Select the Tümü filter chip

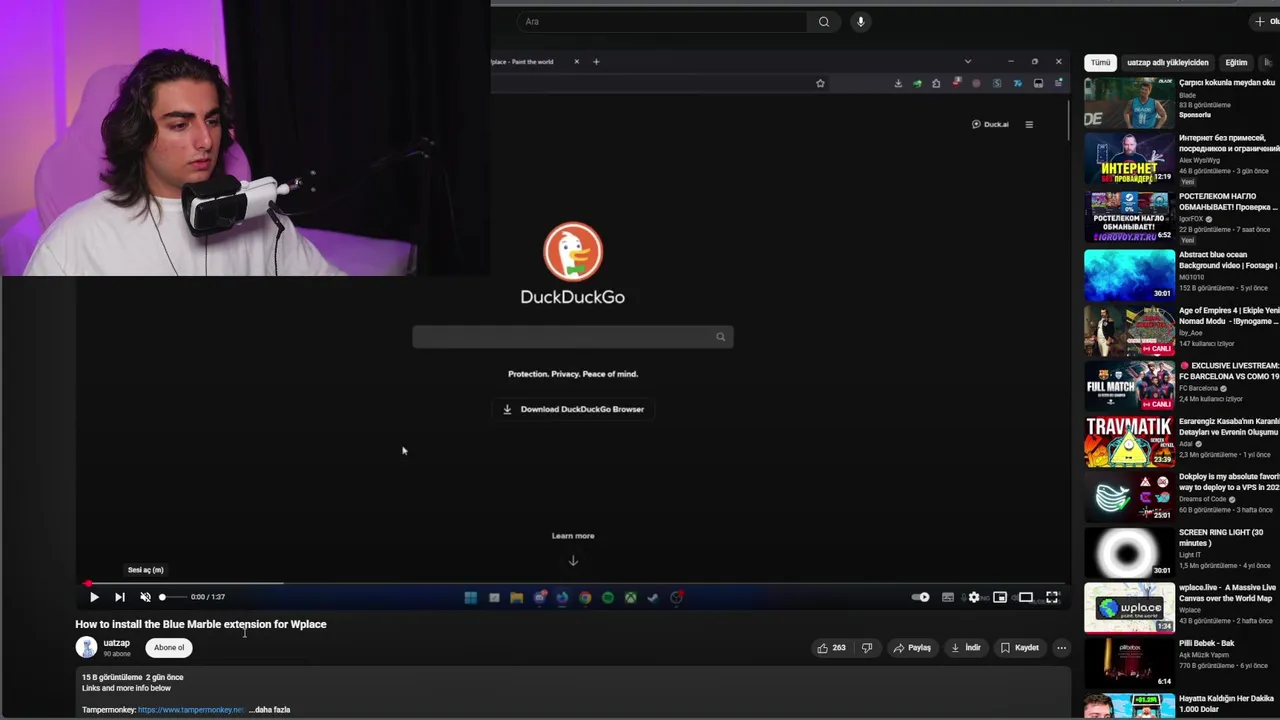point(1100,63)
